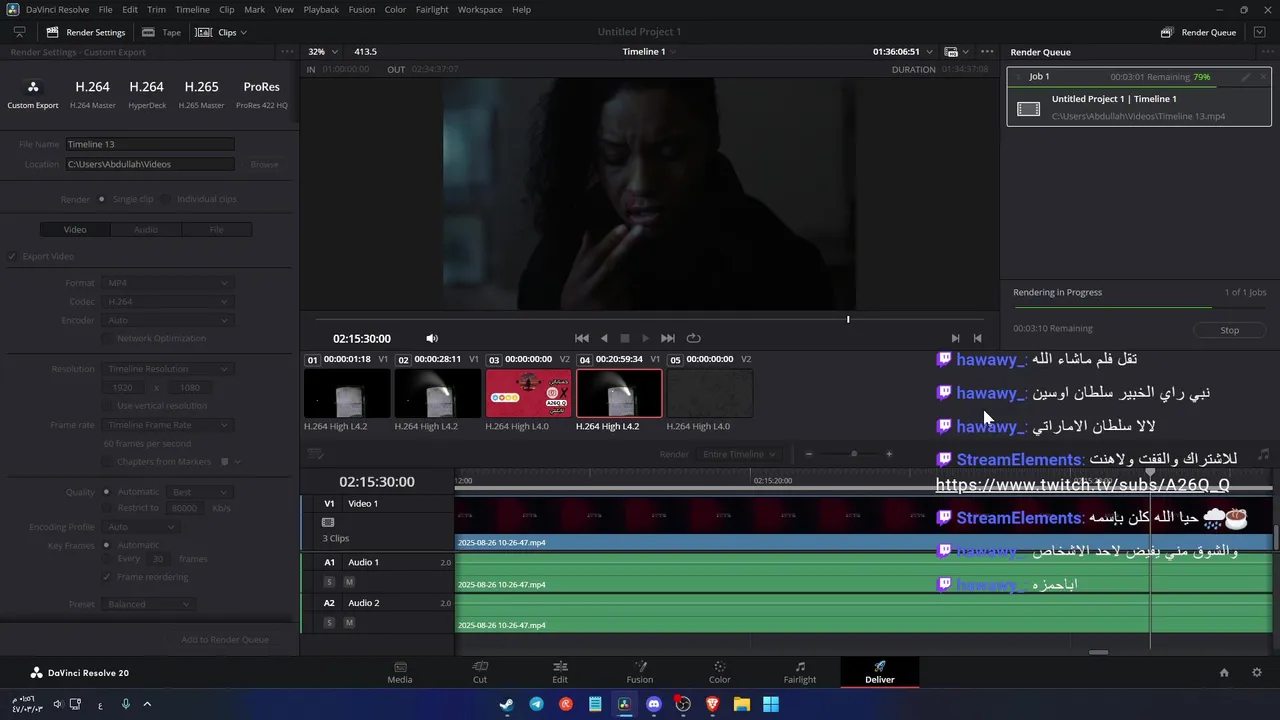Toggle the Render Queue panel button
Viewport: 1280px width, 720px height.
point(1199,32)
